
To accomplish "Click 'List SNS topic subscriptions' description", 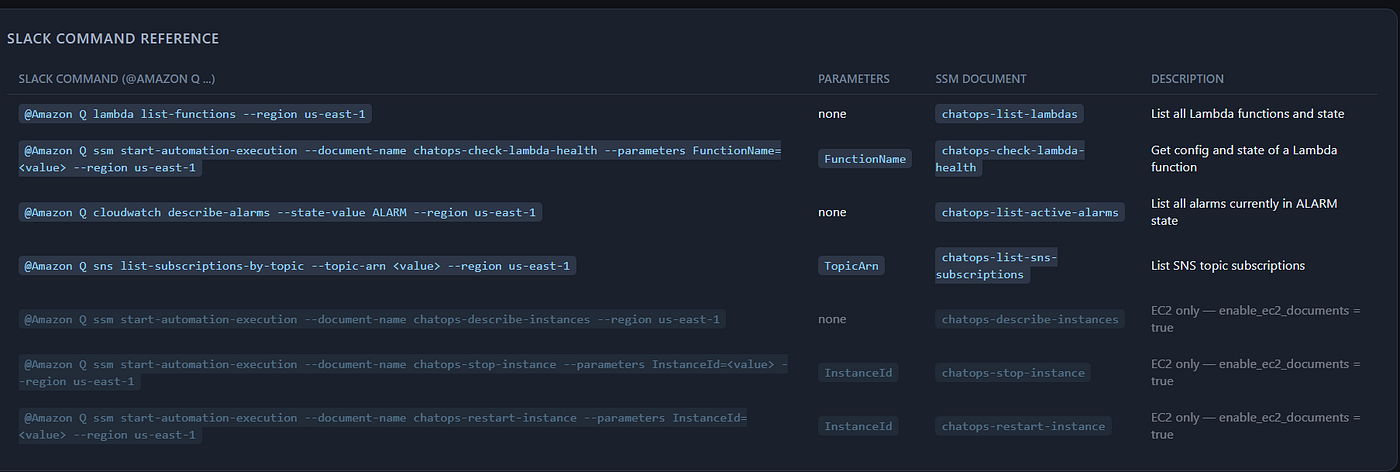I will (1228, 266).
